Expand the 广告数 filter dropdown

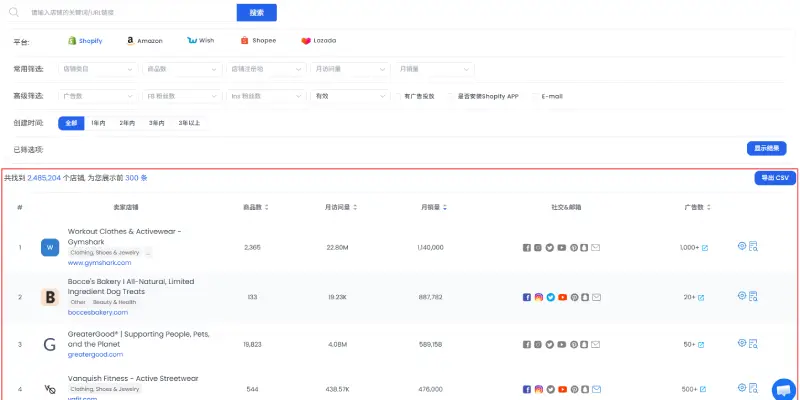click(98, 96)
